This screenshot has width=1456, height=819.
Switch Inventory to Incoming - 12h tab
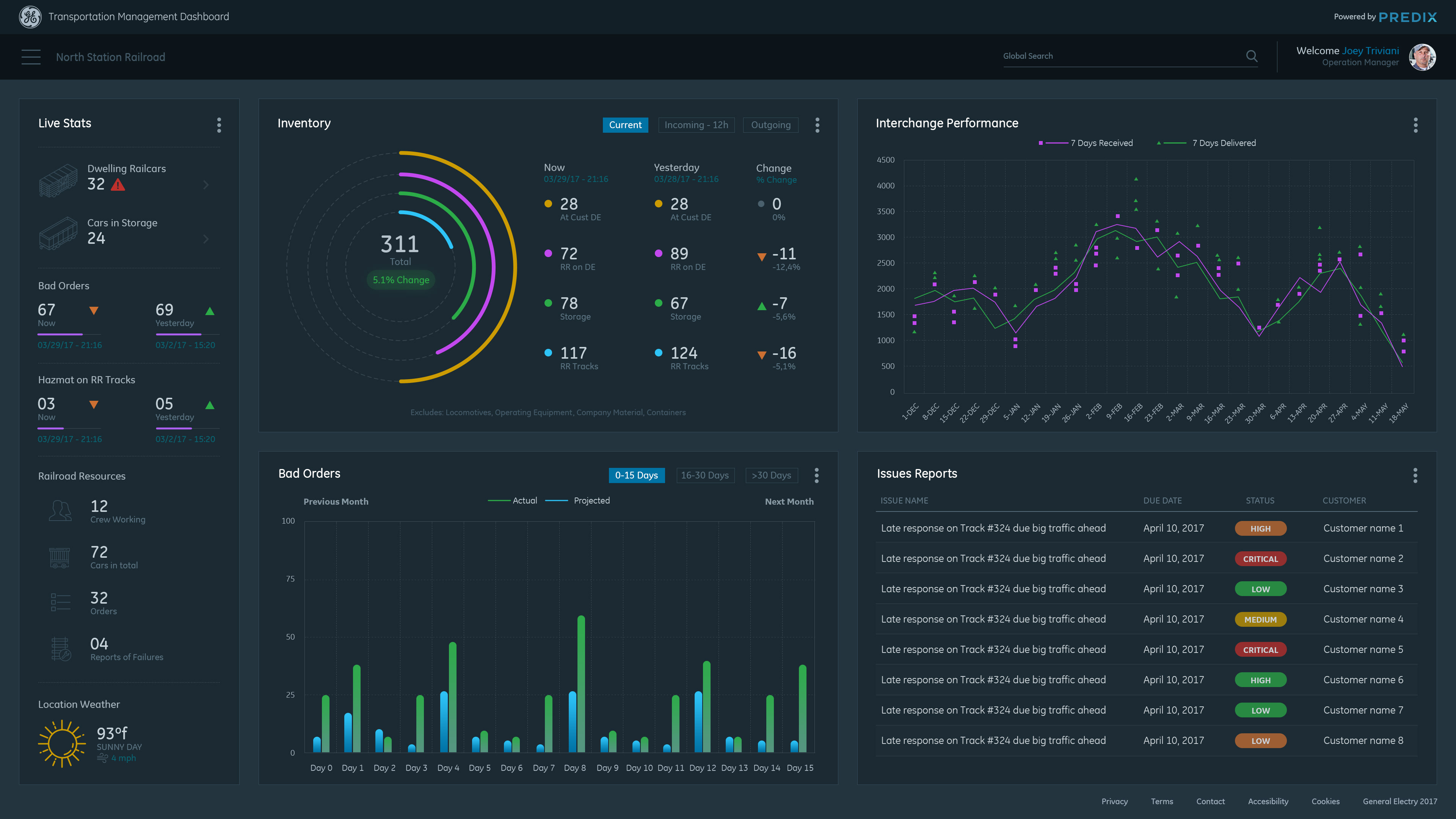click(x=696, y=125)
